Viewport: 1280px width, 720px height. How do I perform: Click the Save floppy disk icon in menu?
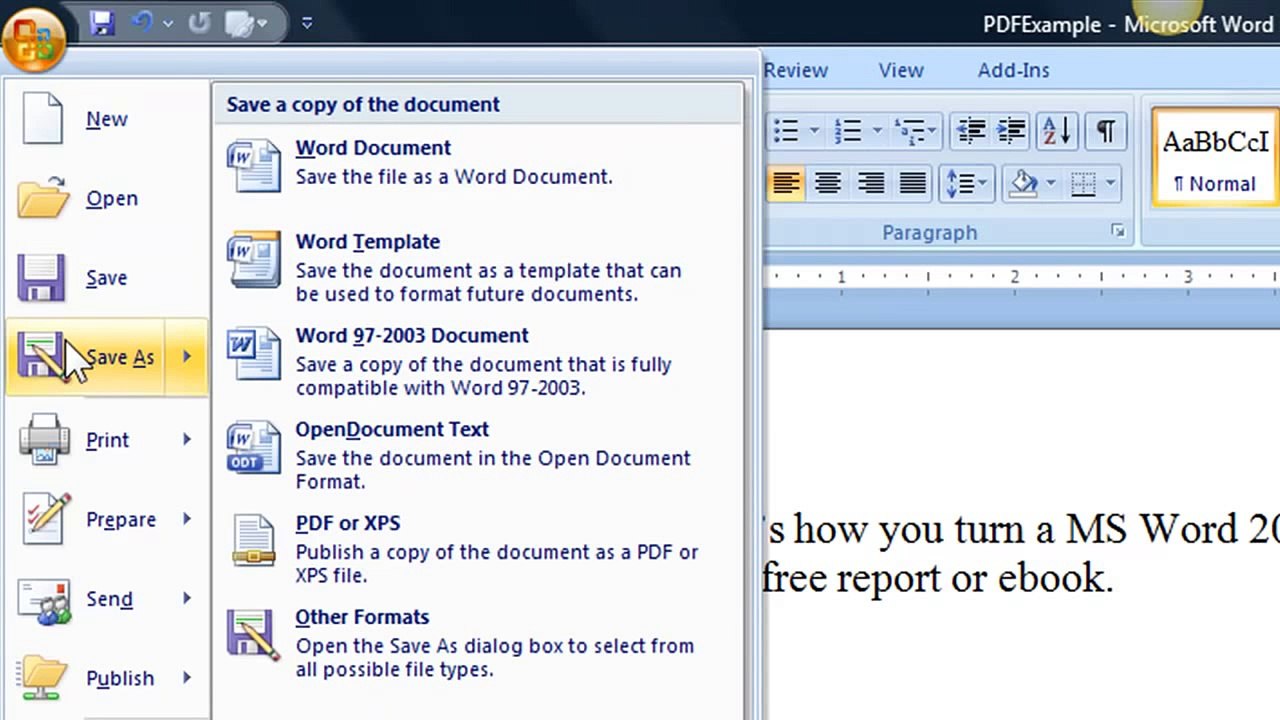click(x=41, y=277)
